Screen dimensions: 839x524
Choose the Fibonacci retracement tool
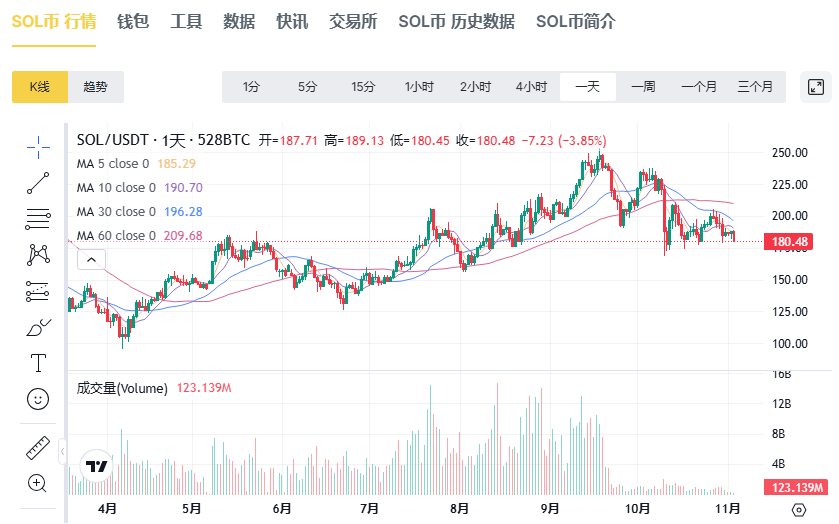[38, 219]
